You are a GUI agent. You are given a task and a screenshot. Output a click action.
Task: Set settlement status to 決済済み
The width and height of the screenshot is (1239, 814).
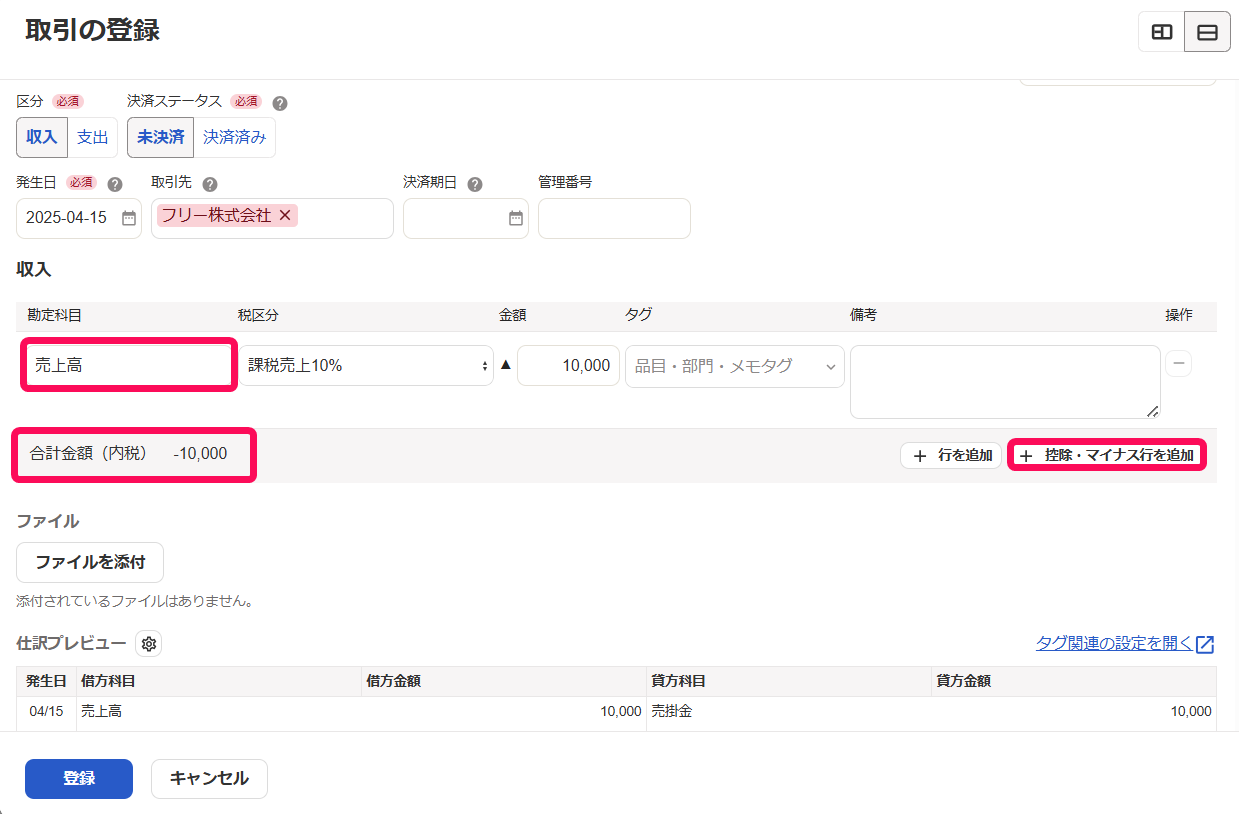click(235, 137)
